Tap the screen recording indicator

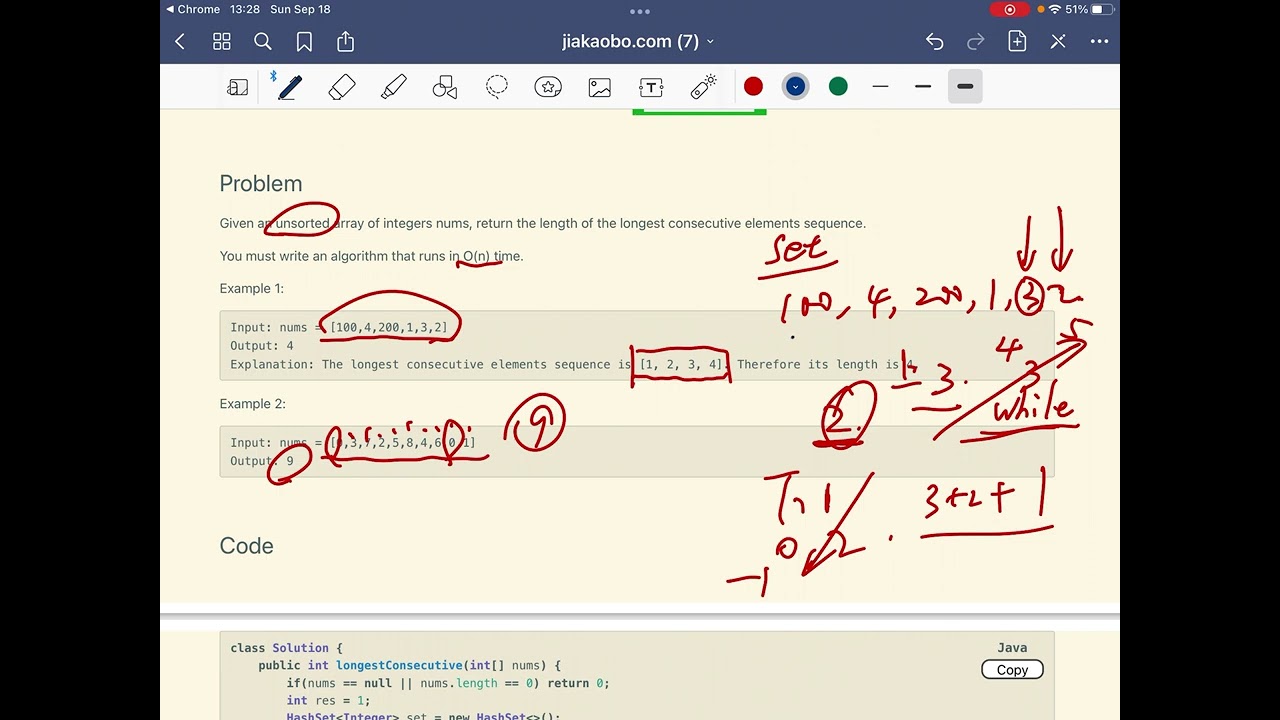(x=1010, y=10)
